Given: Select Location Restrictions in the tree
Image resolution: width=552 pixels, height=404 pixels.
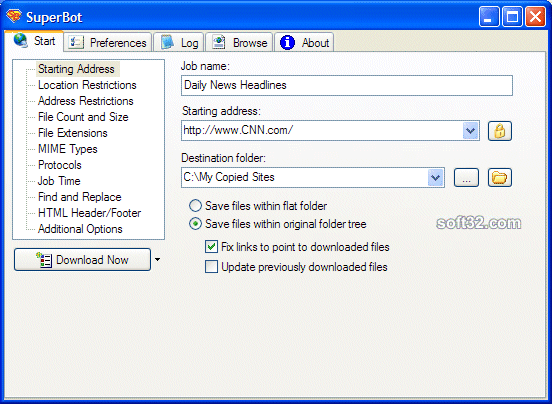Looking at the screenshot, I should [x=87, y=85].
